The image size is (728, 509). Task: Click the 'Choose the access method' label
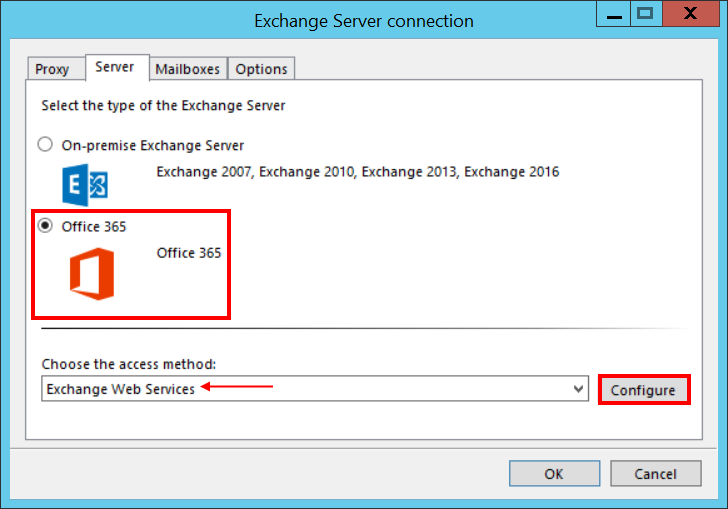click(x=129, y=364)
